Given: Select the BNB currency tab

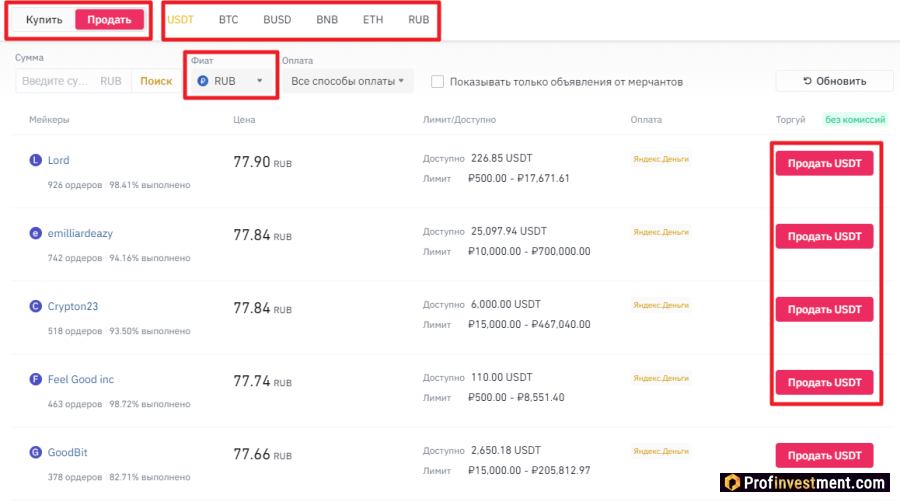Looking at the screenshot, I should (x=327, y=20).
